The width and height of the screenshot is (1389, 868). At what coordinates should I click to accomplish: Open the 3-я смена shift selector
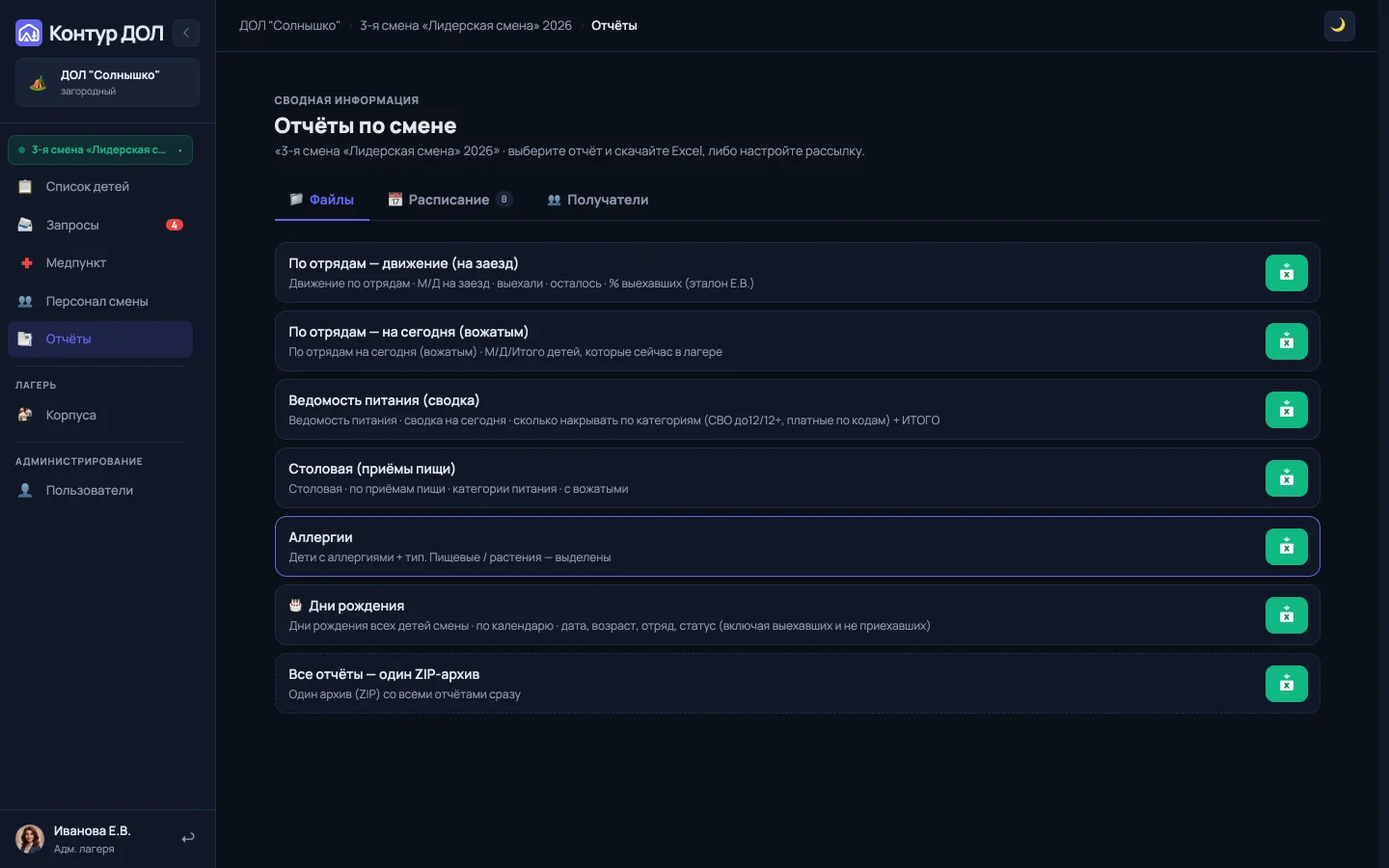click(100, 149)
